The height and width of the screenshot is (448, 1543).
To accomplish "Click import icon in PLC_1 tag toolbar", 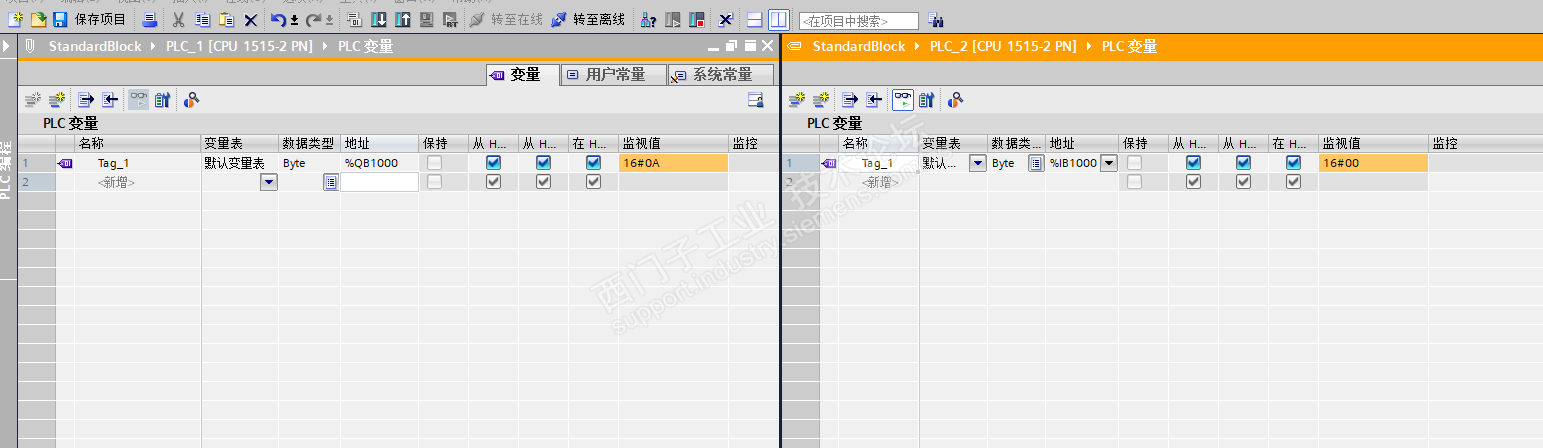I will coord(109,99).
